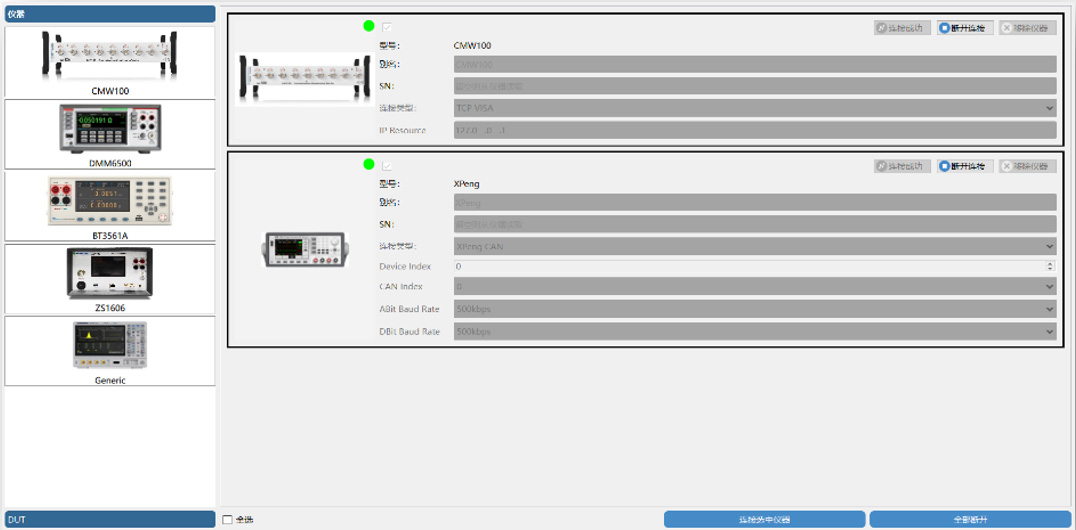Open the TCP VISA connection type dropdown
This screenshot has width=1076, height=530.
(x=755, y=108)
